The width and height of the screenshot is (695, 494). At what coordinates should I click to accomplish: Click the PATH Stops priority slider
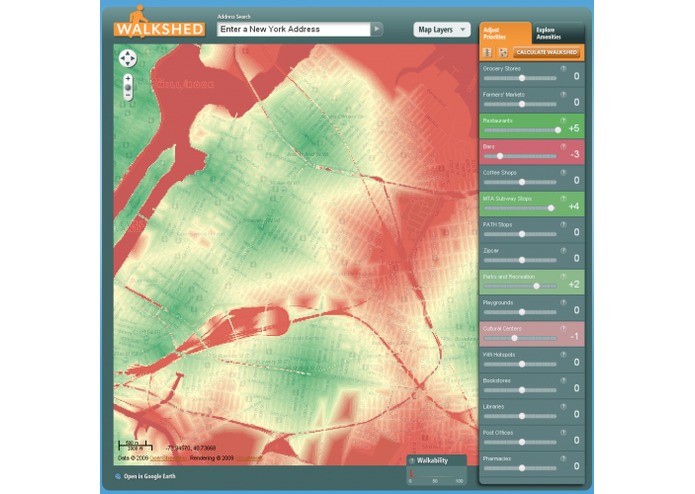pos(520,234)
